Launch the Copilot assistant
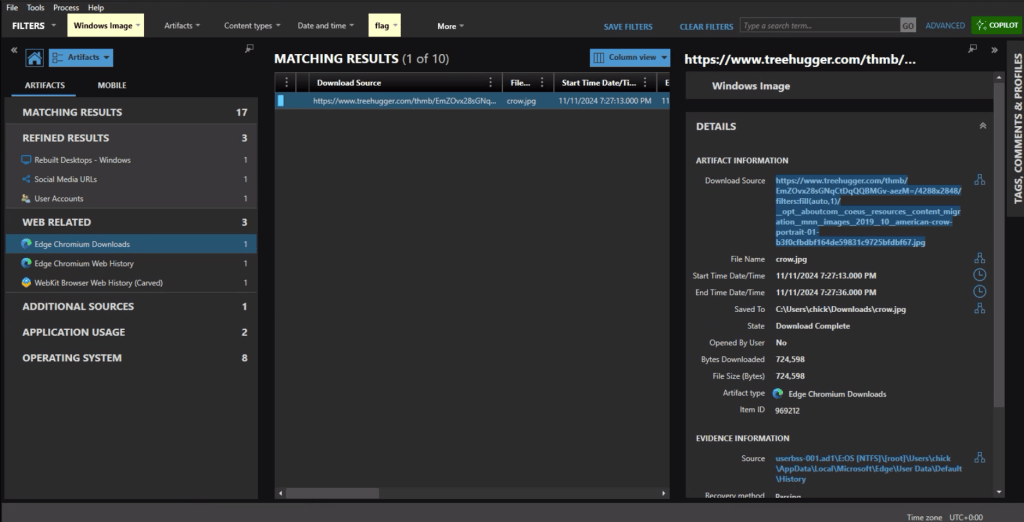The height and width of the screenshot is (522, 1024). (997, 25)
